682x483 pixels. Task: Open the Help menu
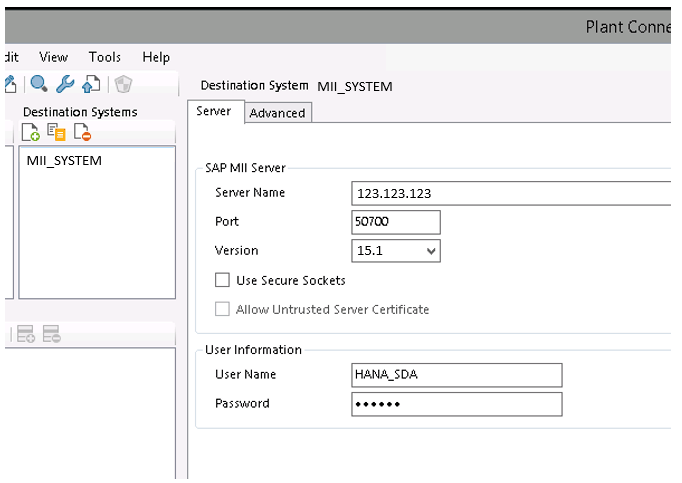[156, 57]
